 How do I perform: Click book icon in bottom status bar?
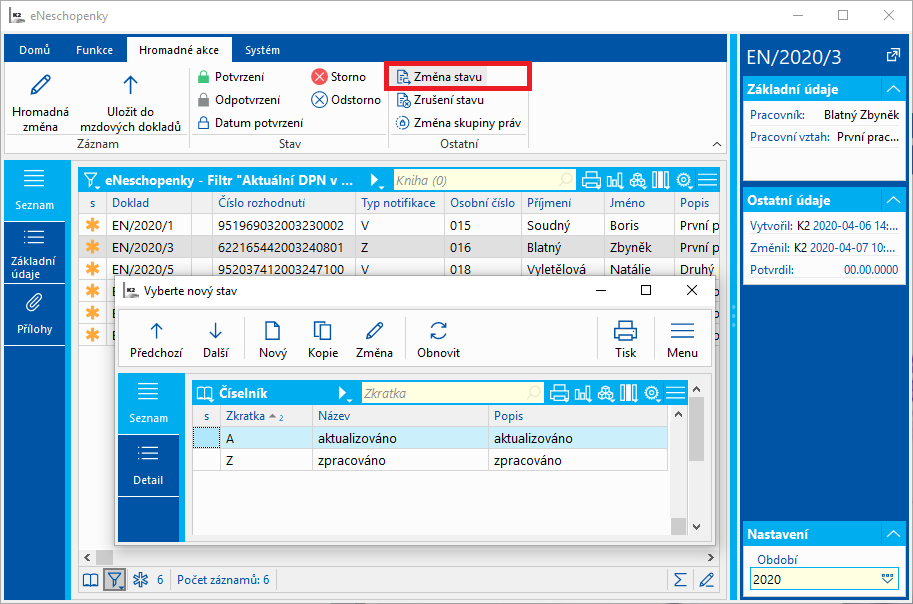91,580
